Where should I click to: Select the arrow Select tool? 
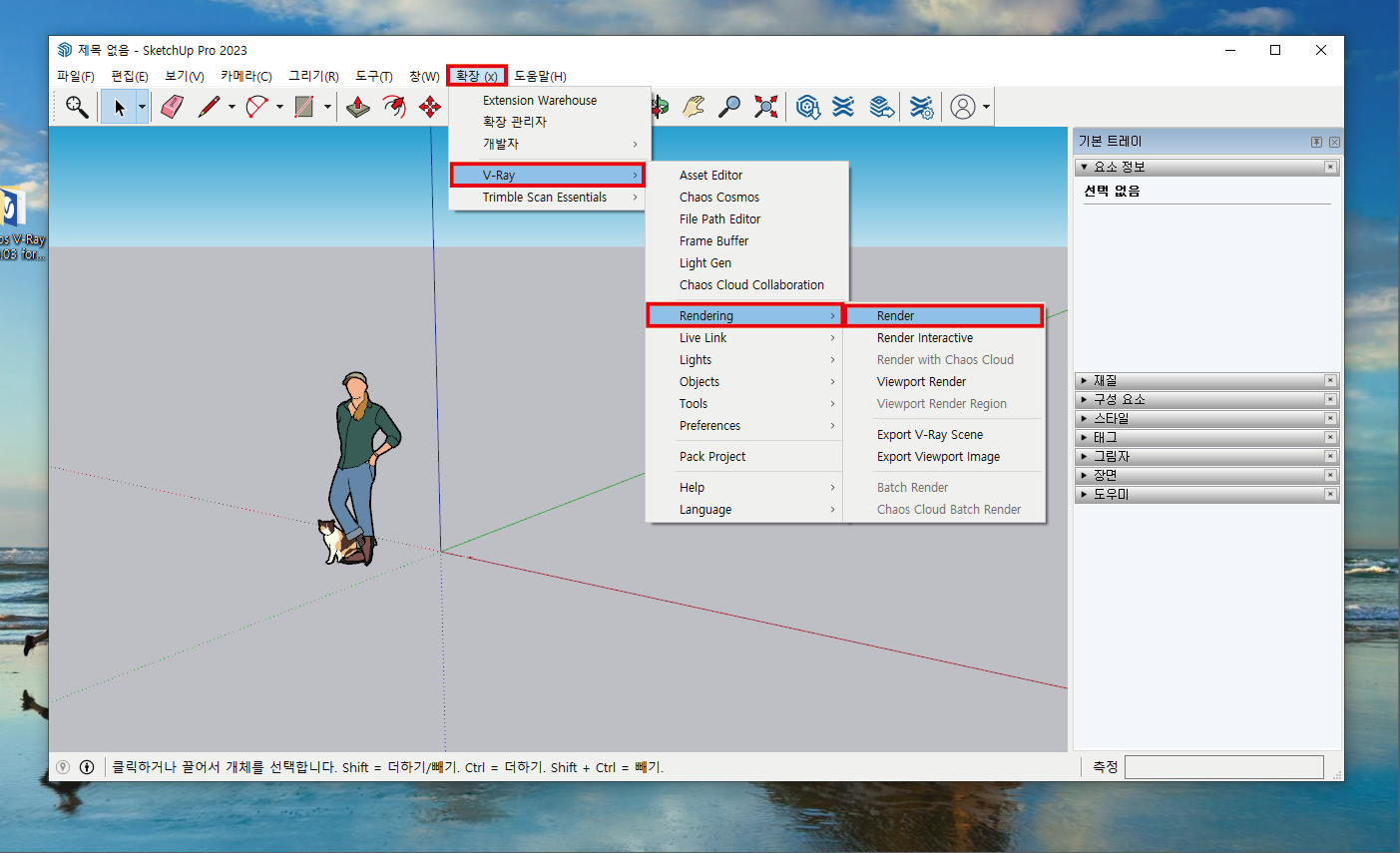coord(119,107)
